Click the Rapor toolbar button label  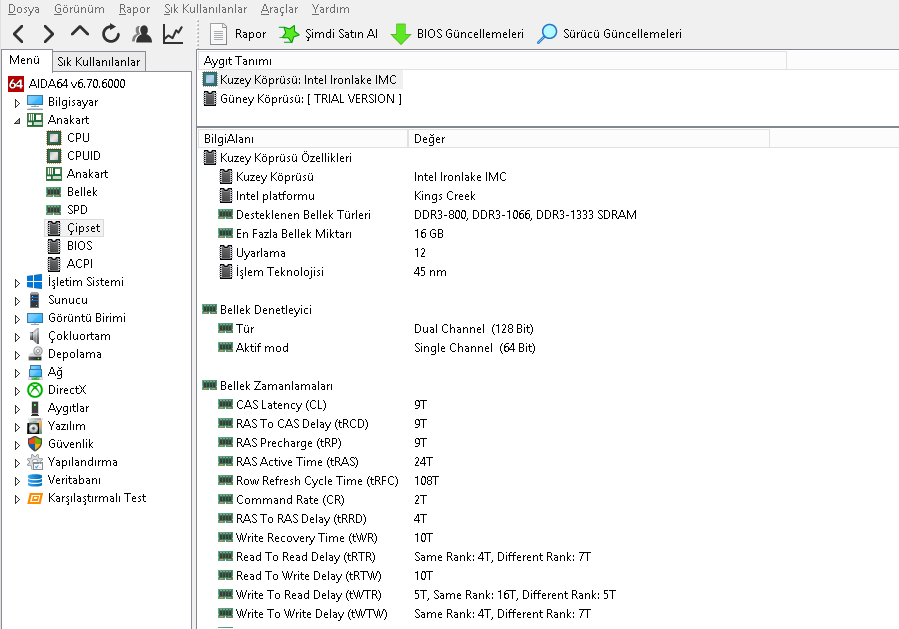251,34
